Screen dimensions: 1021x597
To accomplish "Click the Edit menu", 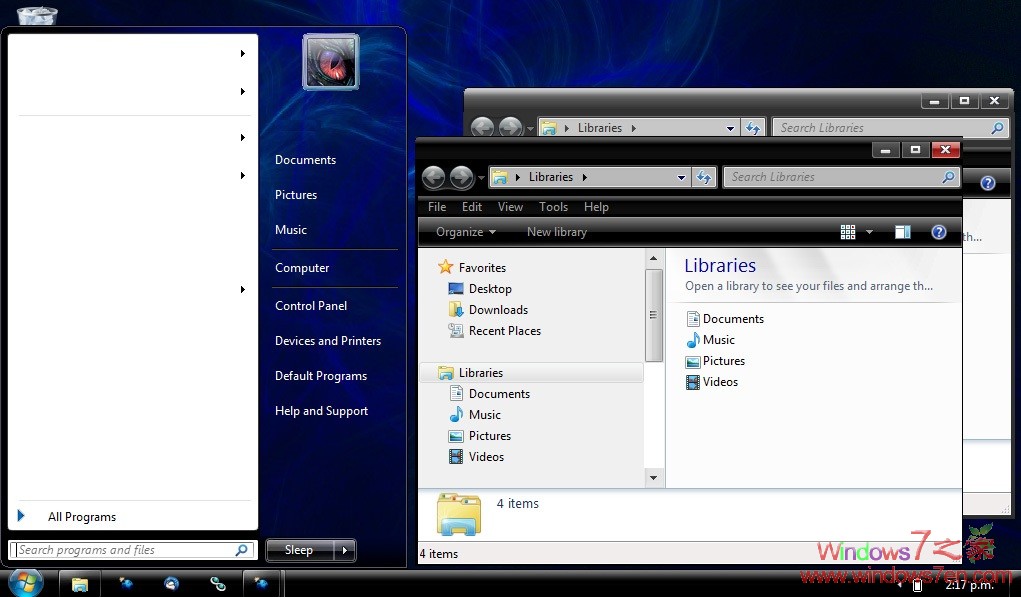I will [471, 207].
